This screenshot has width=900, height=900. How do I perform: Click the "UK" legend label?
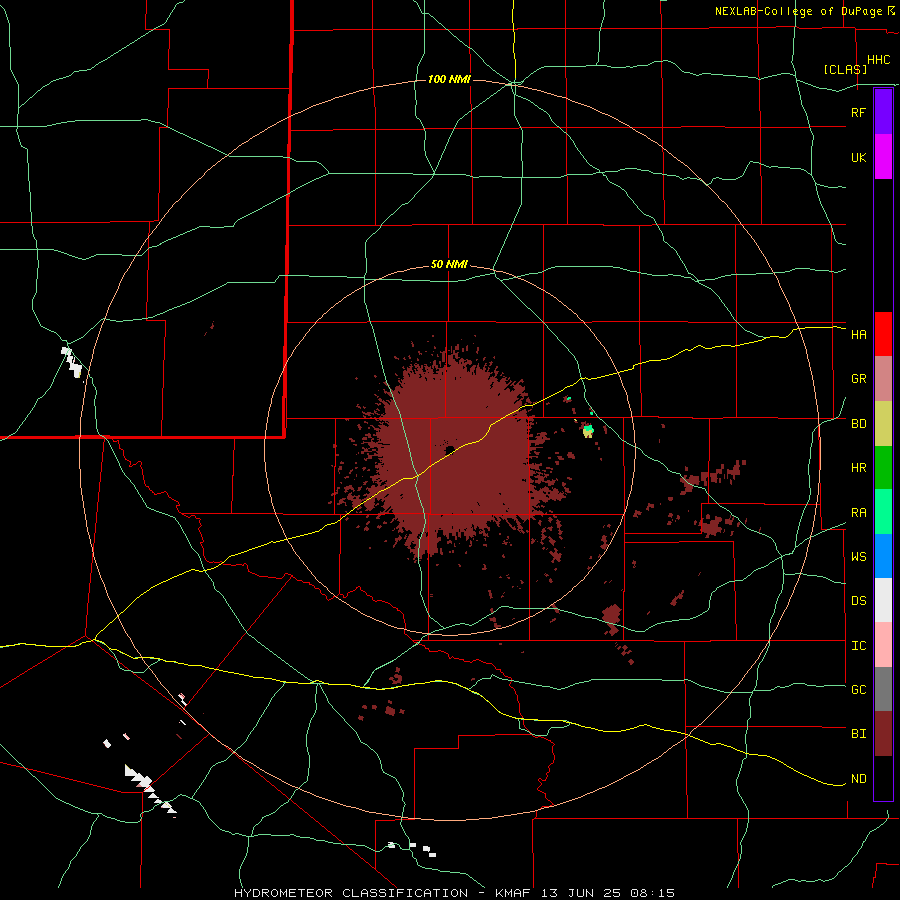(859, 157)
